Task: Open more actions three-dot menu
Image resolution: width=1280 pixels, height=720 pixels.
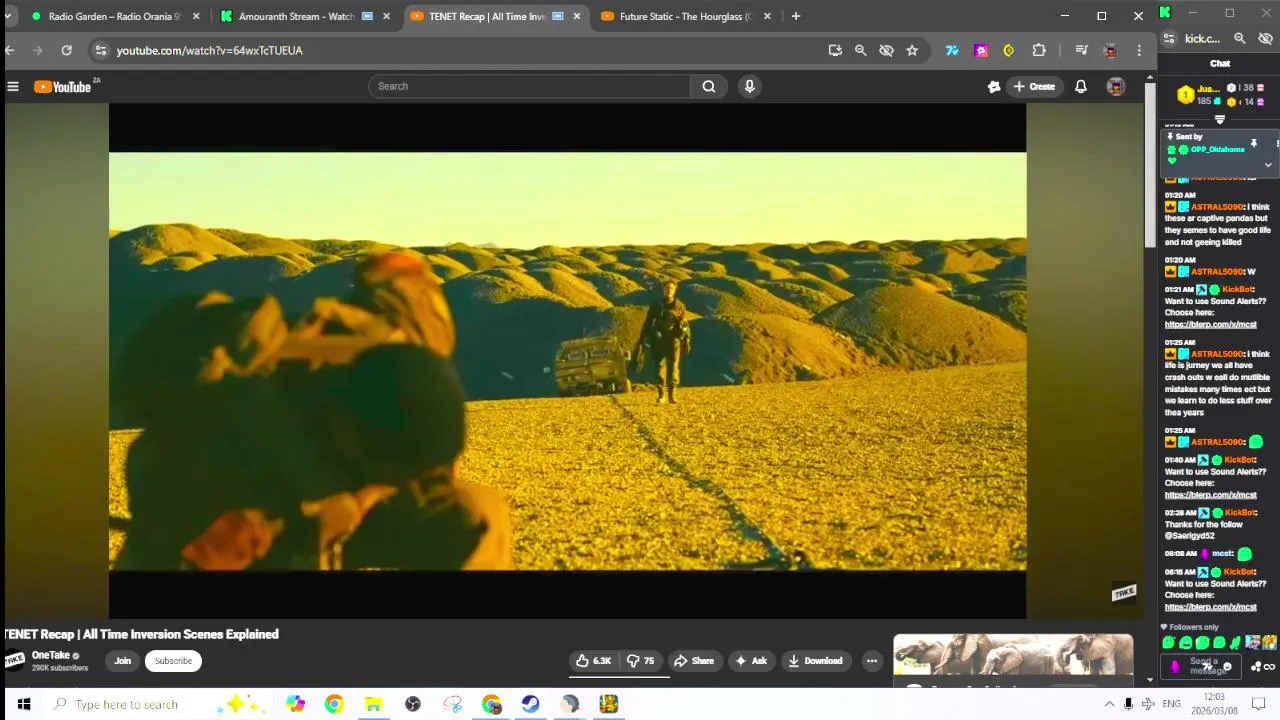Action: tap(872, 661)
